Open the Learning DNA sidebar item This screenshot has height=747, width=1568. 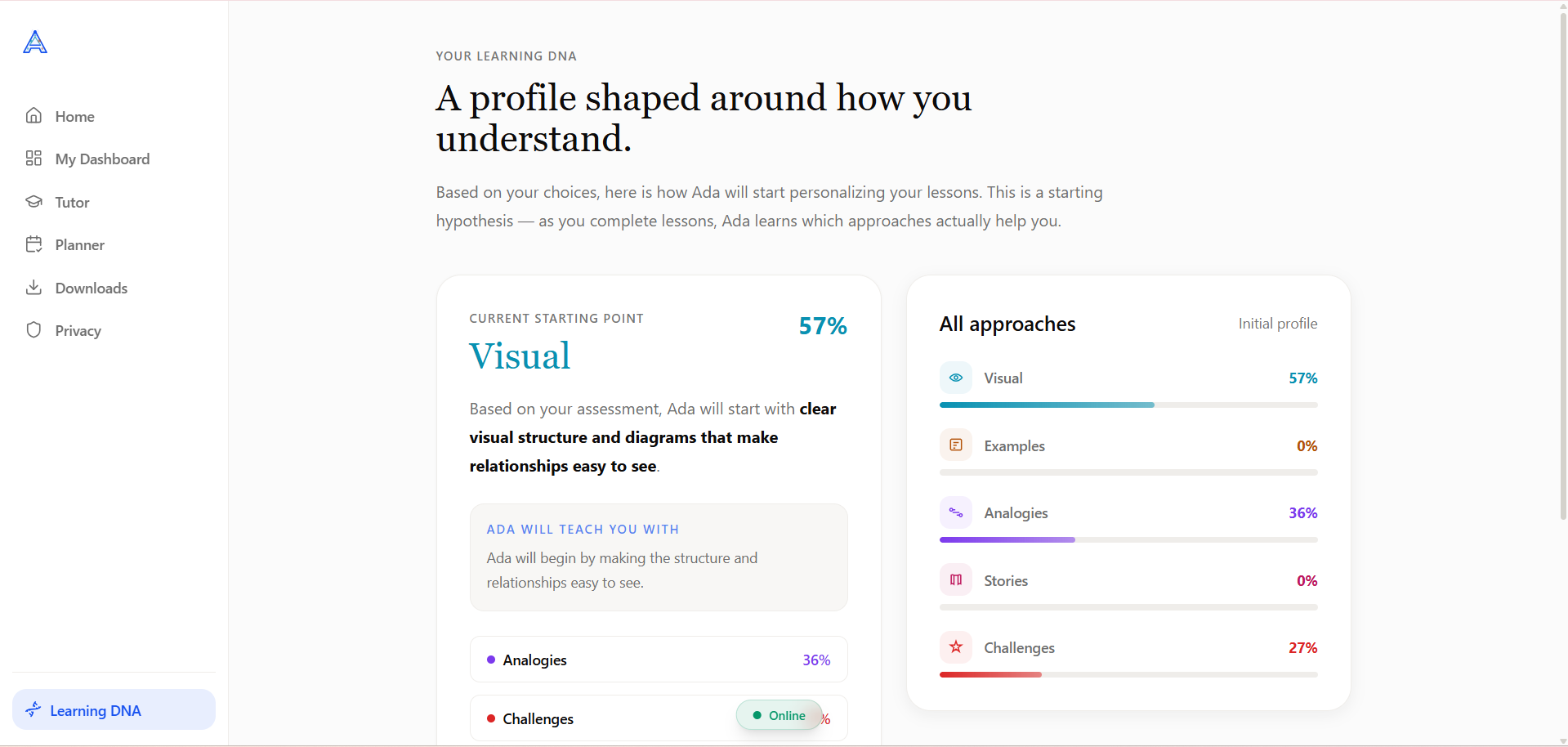(x=114, y=709)
